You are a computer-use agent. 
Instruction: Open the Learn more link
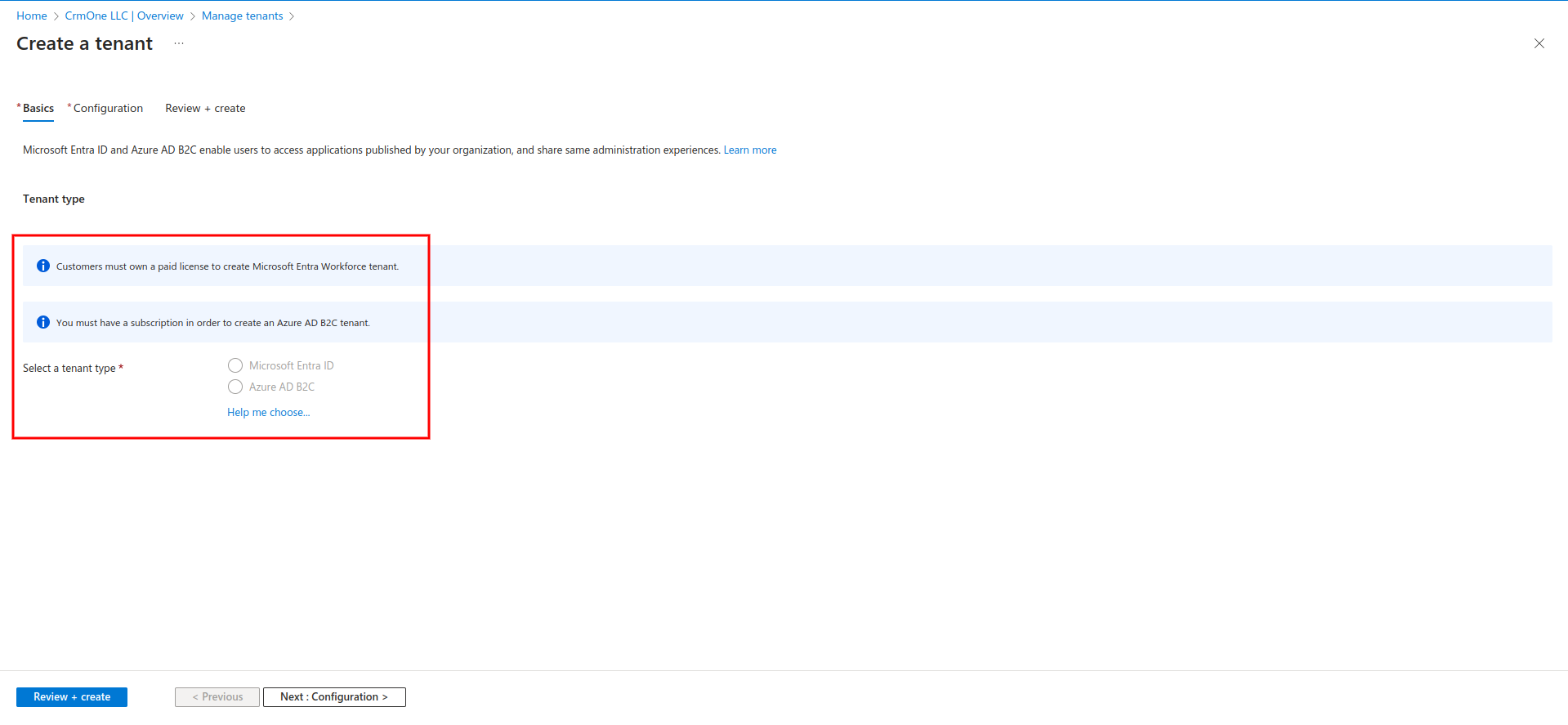tap(750, 150)
